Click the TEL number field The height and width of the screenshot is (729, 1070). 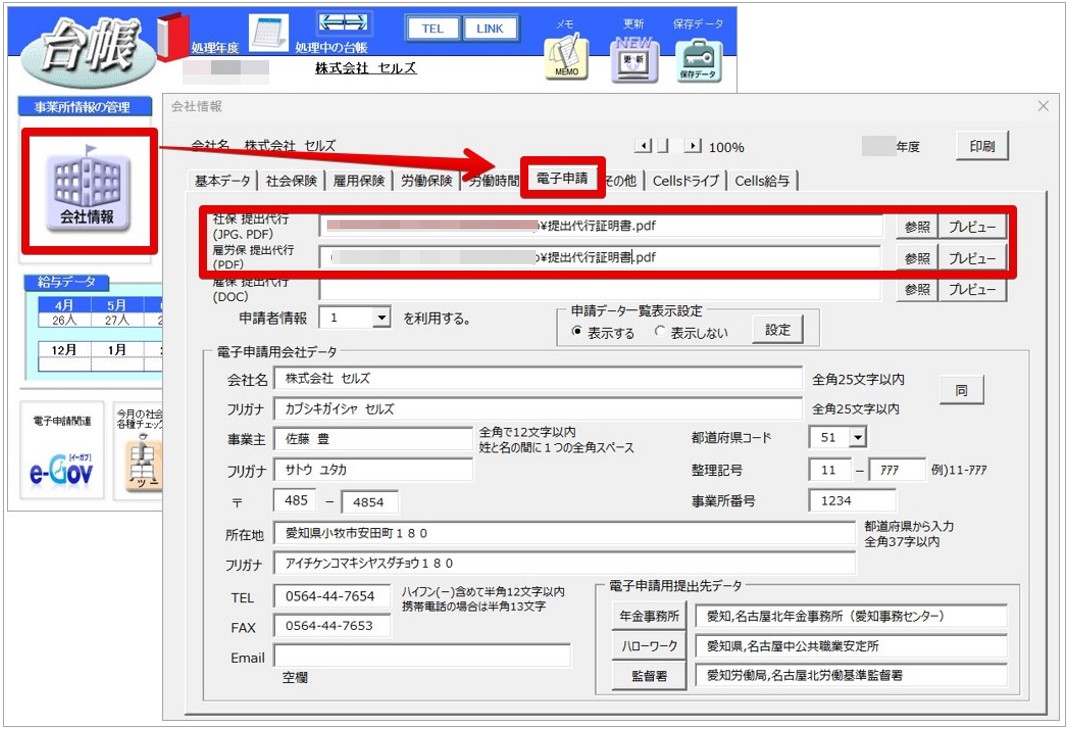click(332, 596)
